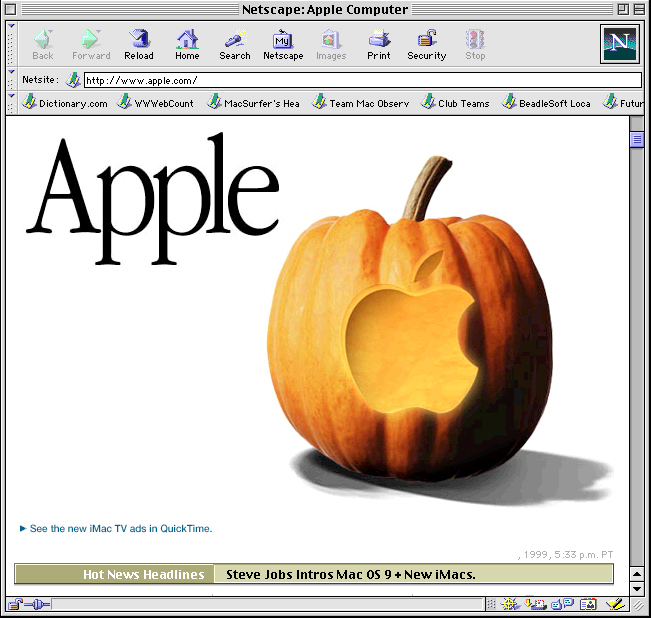
Task: Follow the iMac TV ads QuickTime link
Action: pyautogui.click(x=120, y=528)
